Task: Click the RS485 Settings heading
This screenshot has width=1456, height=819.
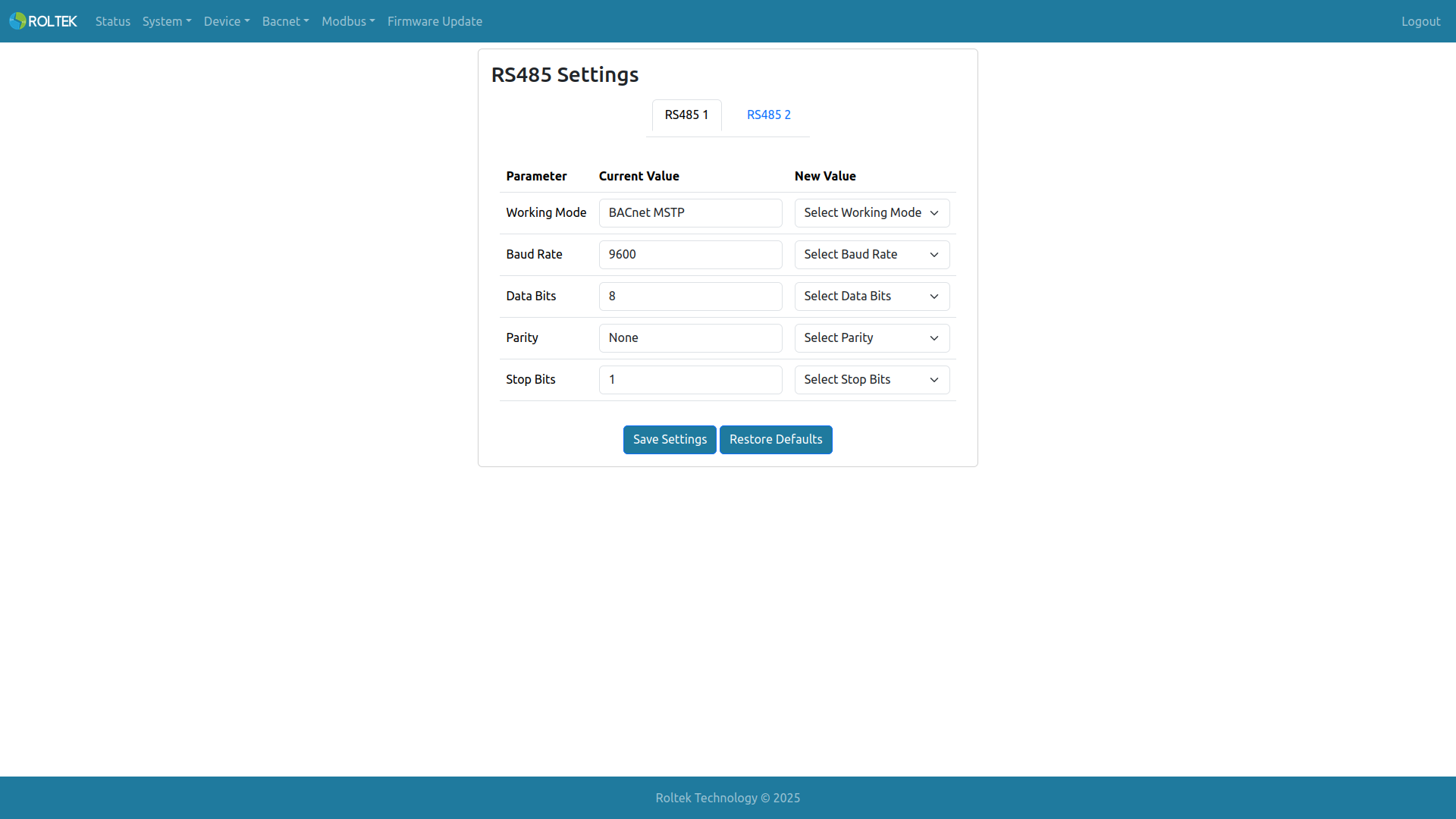Action: 565,75
